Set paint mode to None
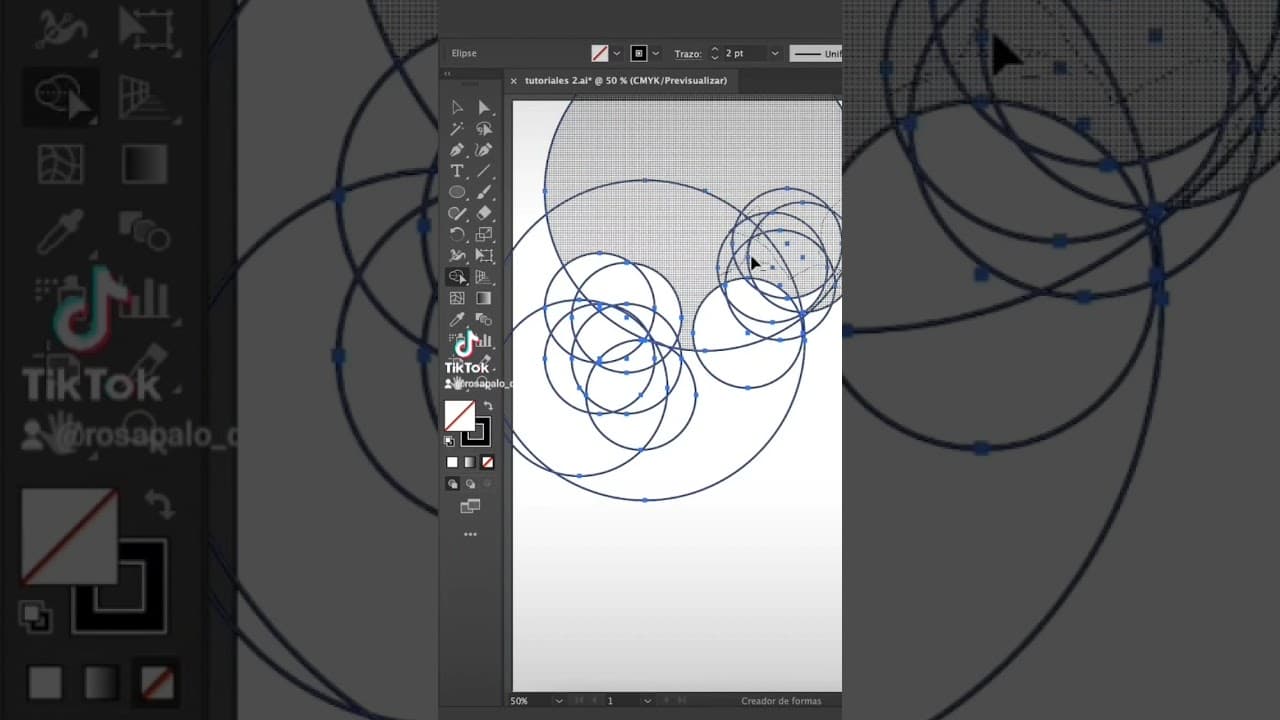The image size is (1280, 720). click(487, 462)
